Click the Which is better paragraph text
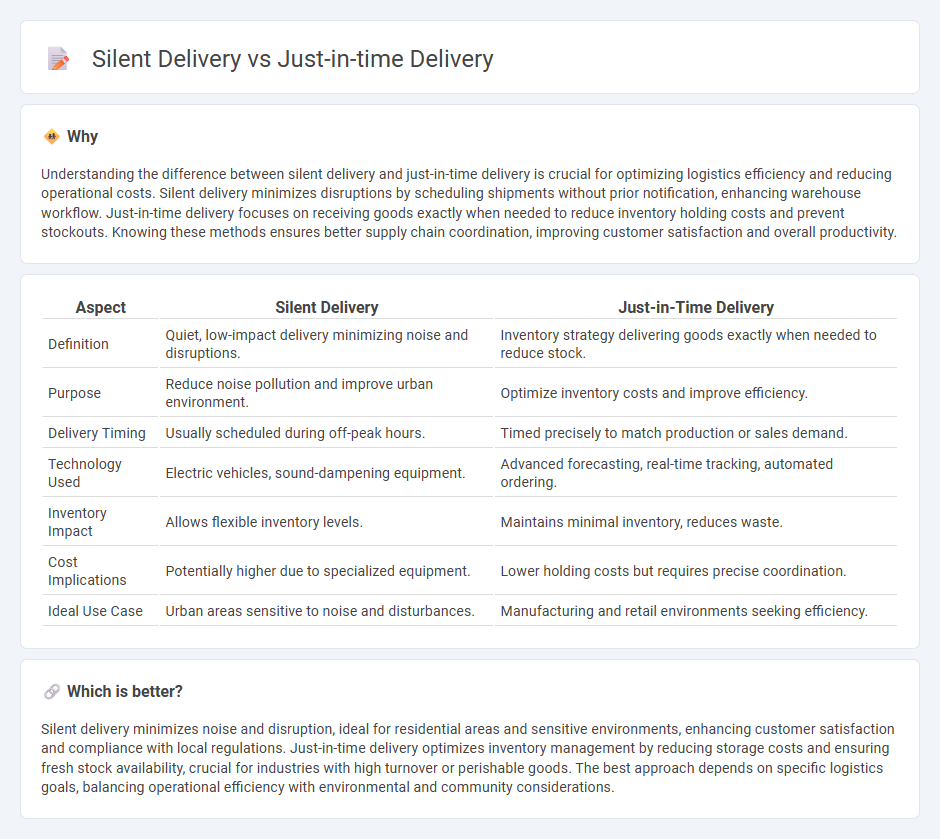The width and height of the screenshot is (940, 839). coord(468,758)
